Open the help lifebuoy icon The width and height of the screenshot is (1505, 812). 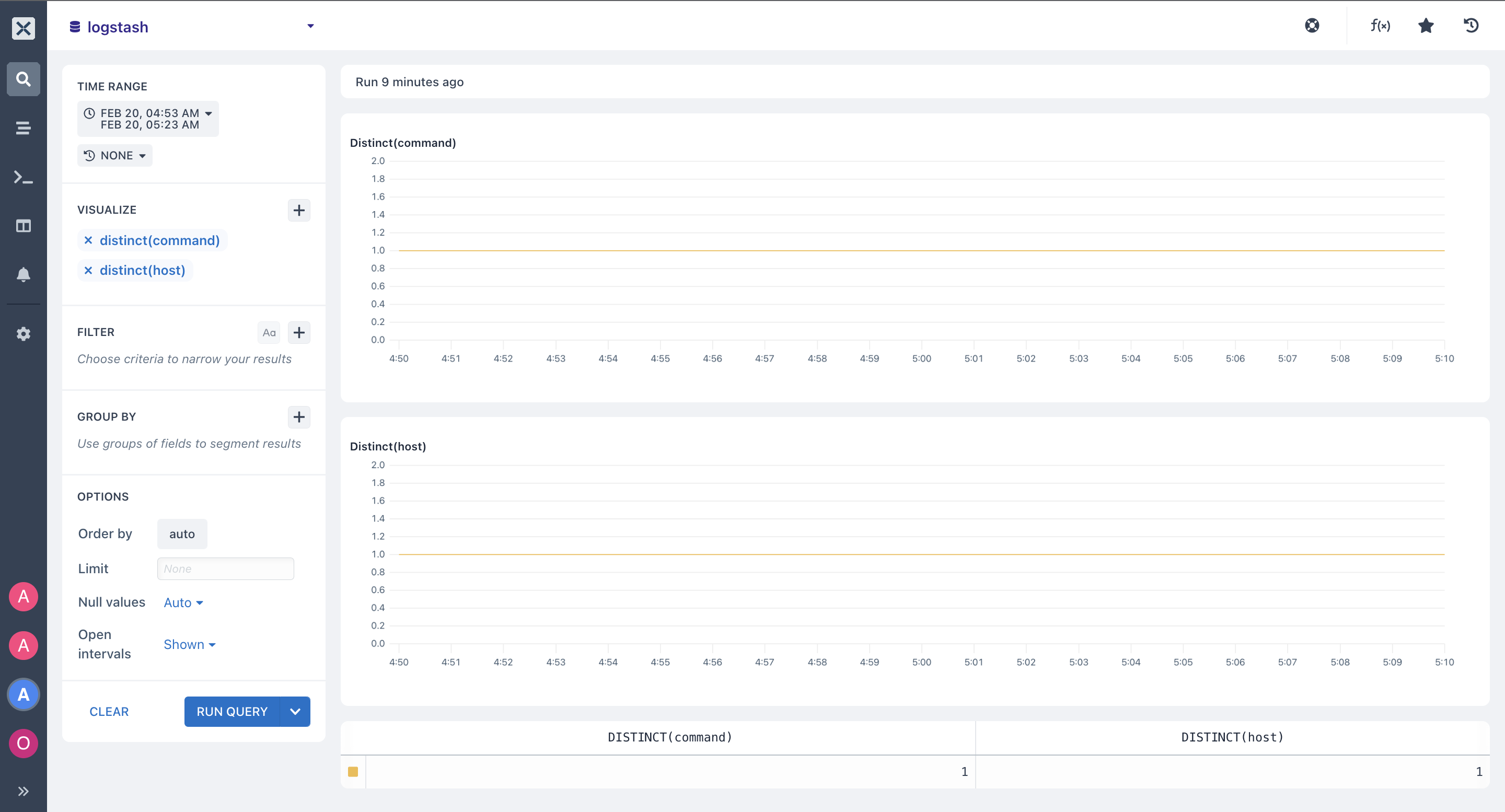pos(1312,25)
